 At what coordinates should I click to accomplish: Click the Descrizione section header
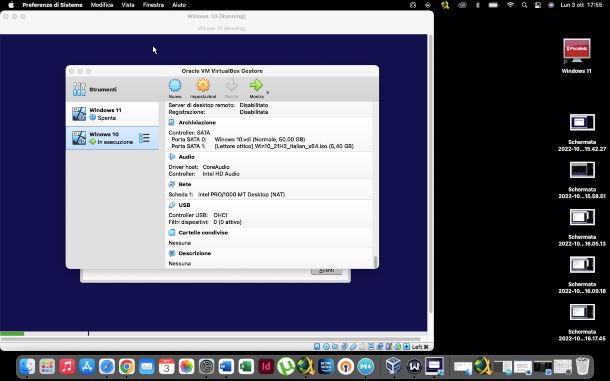(195, 253)
